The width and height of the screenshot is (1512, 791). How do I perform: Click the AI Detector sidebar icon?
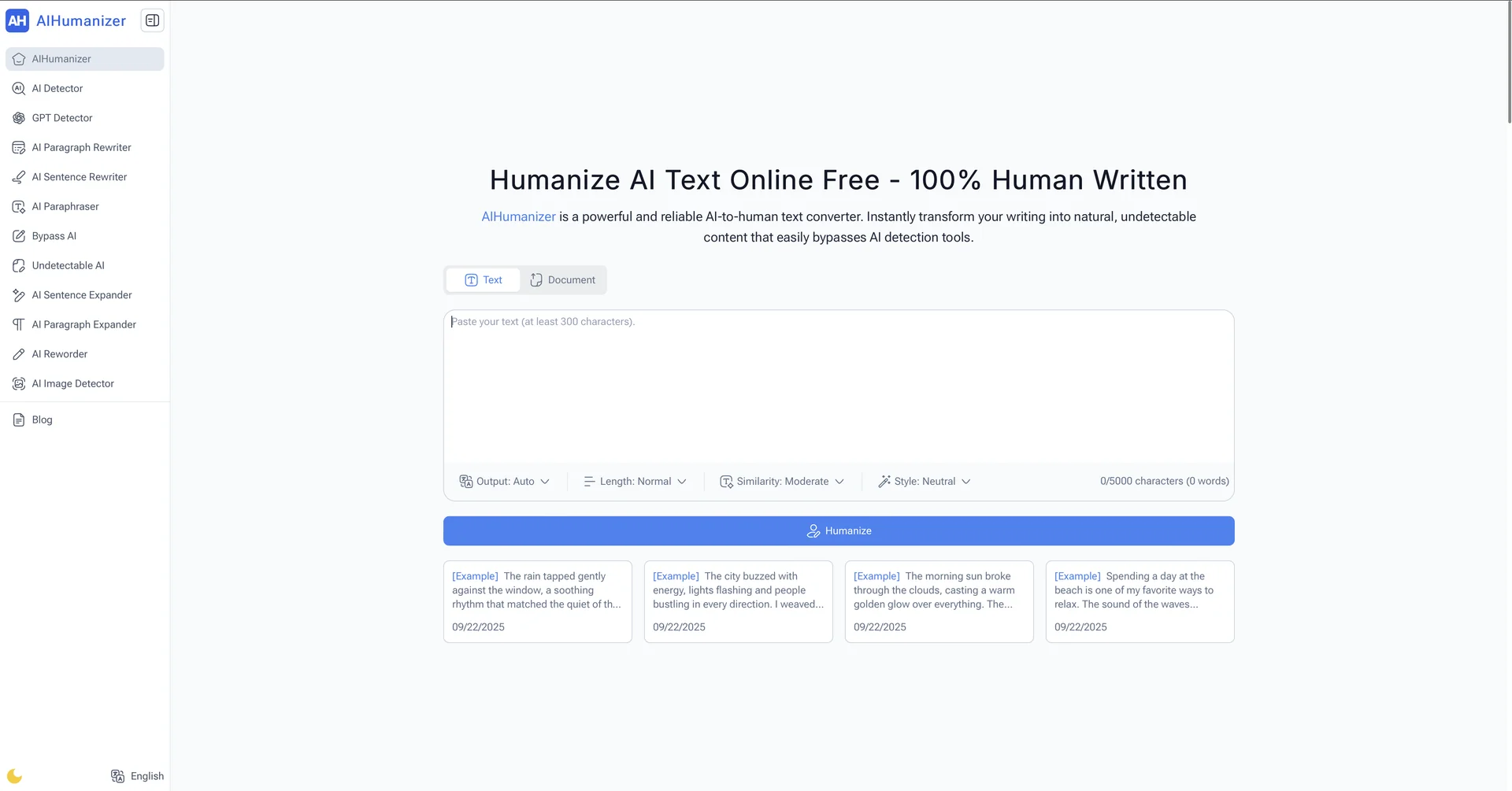(x=19, y=88)
